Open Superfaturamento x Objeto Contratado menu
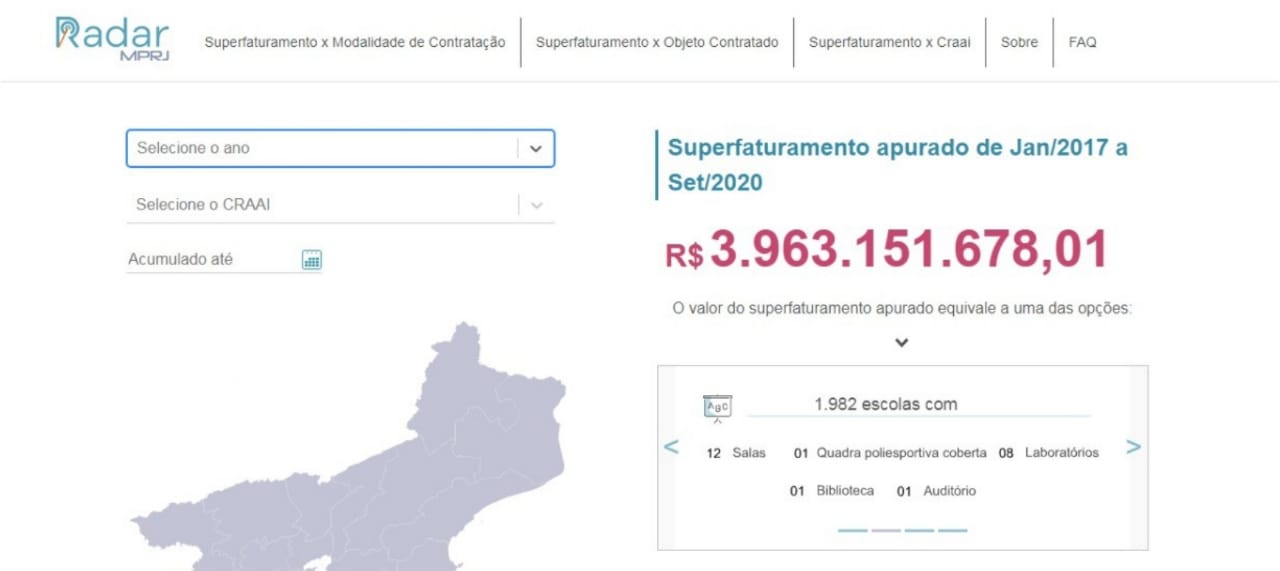The height and width of the screenshot is (571, 1280). (x=657, y=42)
